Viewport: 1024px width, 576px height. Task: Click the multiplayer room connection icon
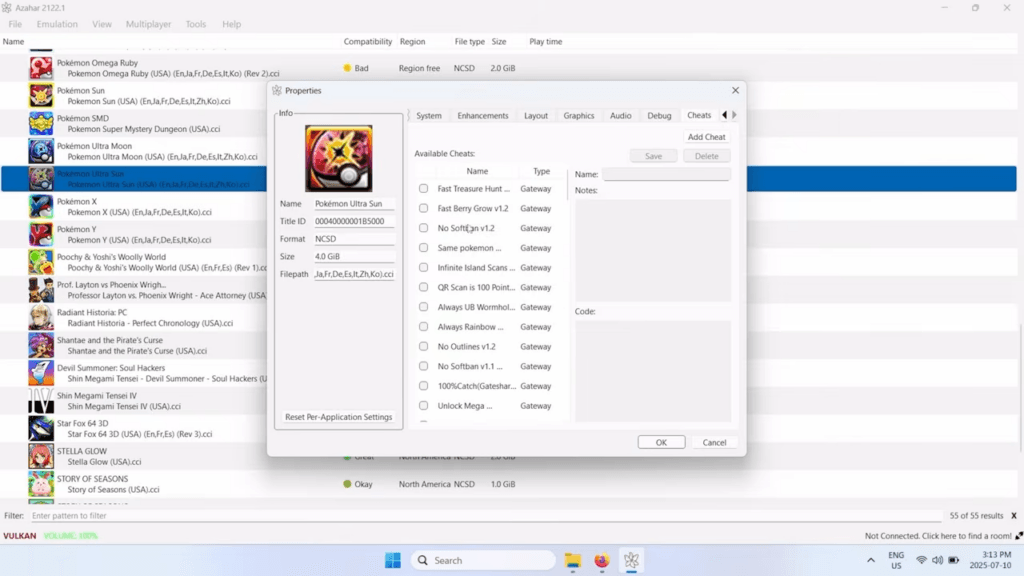1019,536
